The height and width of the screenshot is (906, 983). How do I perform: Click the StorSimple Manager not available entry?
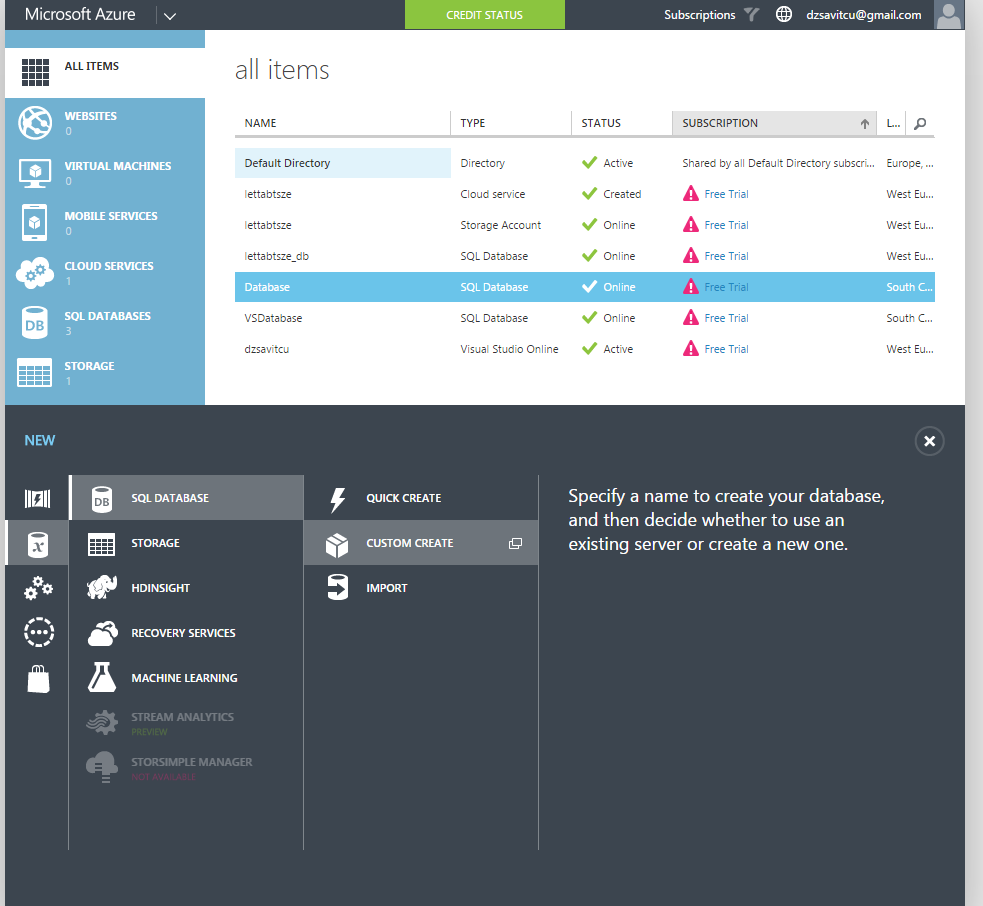coord(186,768)
